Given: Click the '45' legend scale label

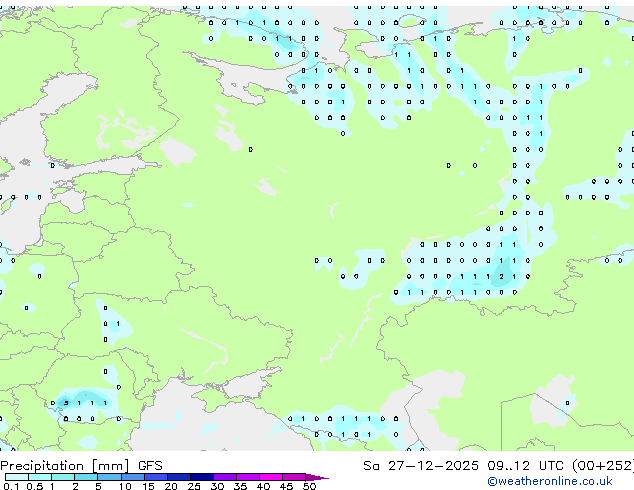Looking at the screenshot, I should (286, 486).
